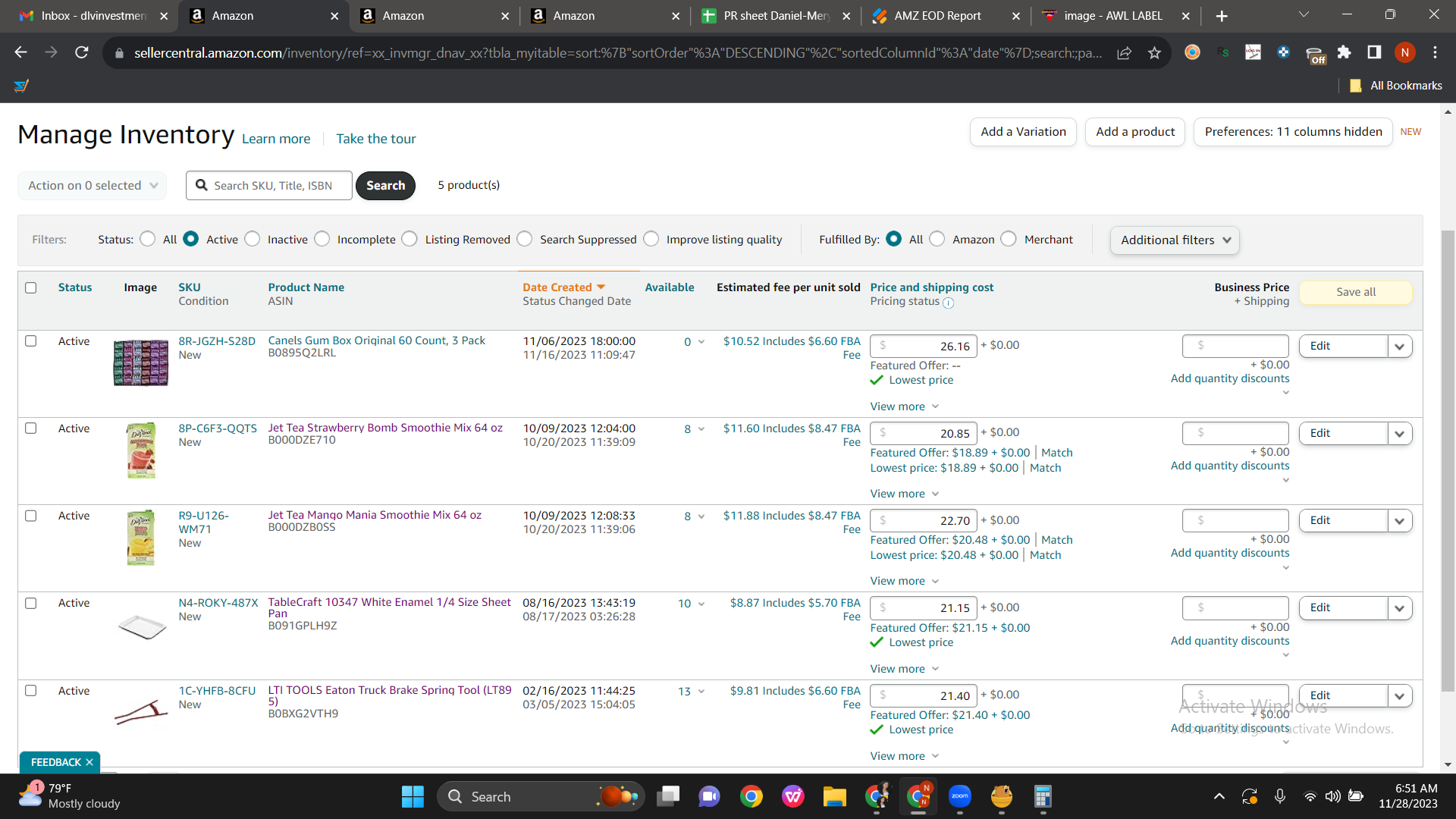This screenshot has width=1456, height=819.
Task: Select the Listing Removed radio button
Action: tap(409, 239)
